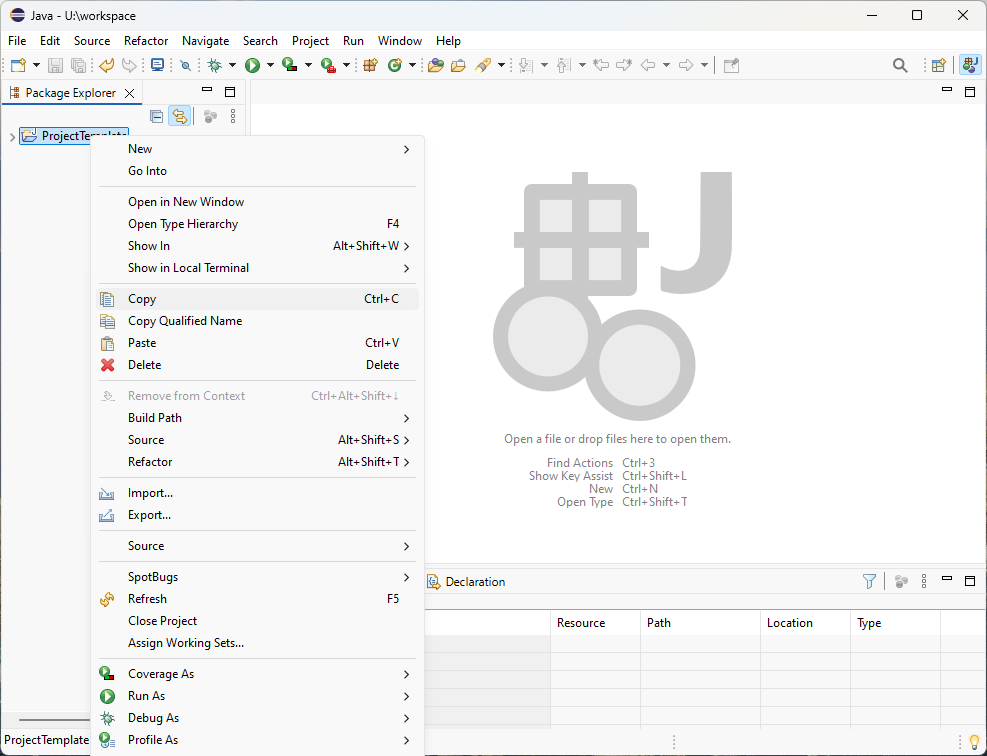
Task: Click the green Run button in toolbar
Action: (x=252, y=66)
